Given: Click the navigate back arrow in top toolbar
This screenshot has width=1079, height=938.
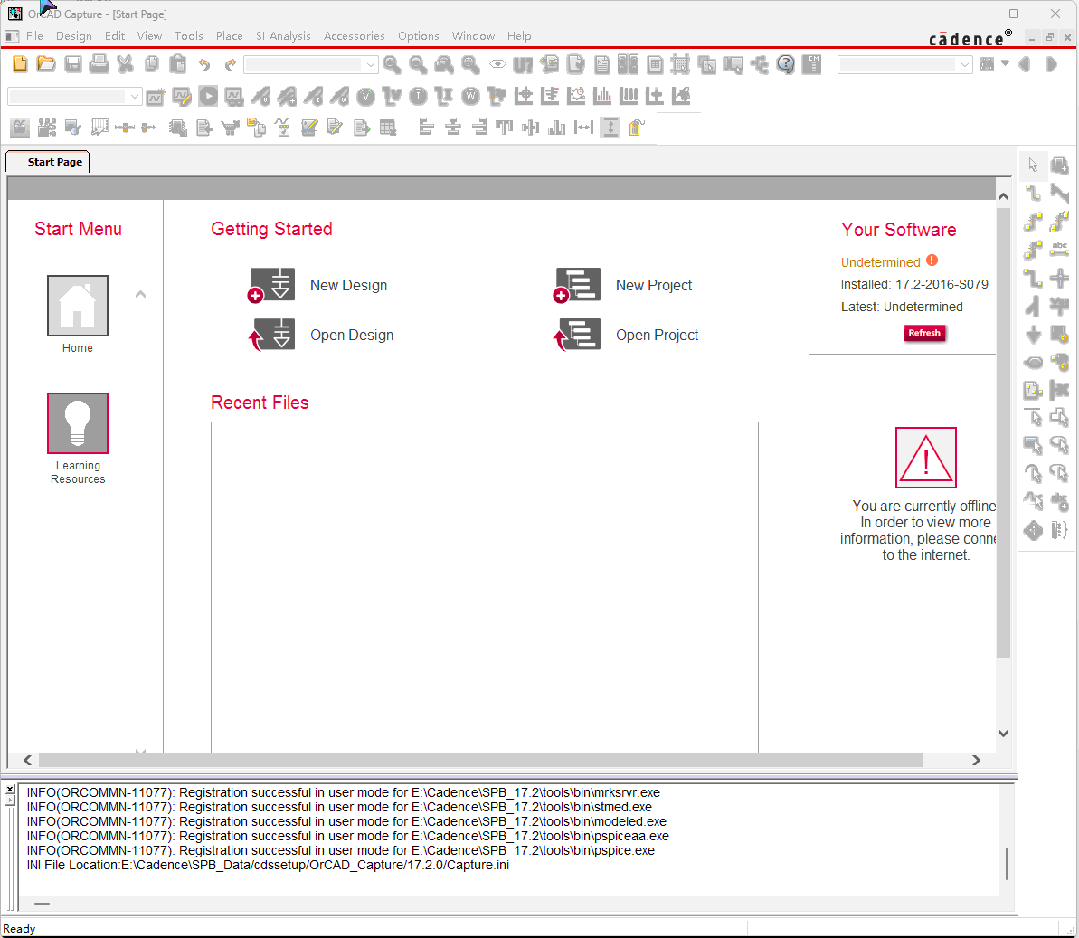Looking at the screenshot, I should coord(1025,65).
